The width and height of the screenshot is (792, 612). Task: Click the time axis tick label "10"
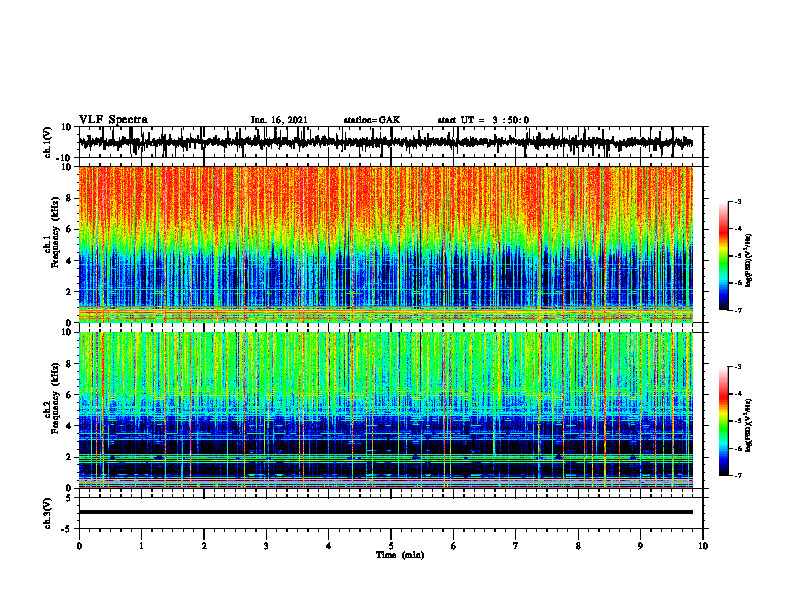(703, 546)
